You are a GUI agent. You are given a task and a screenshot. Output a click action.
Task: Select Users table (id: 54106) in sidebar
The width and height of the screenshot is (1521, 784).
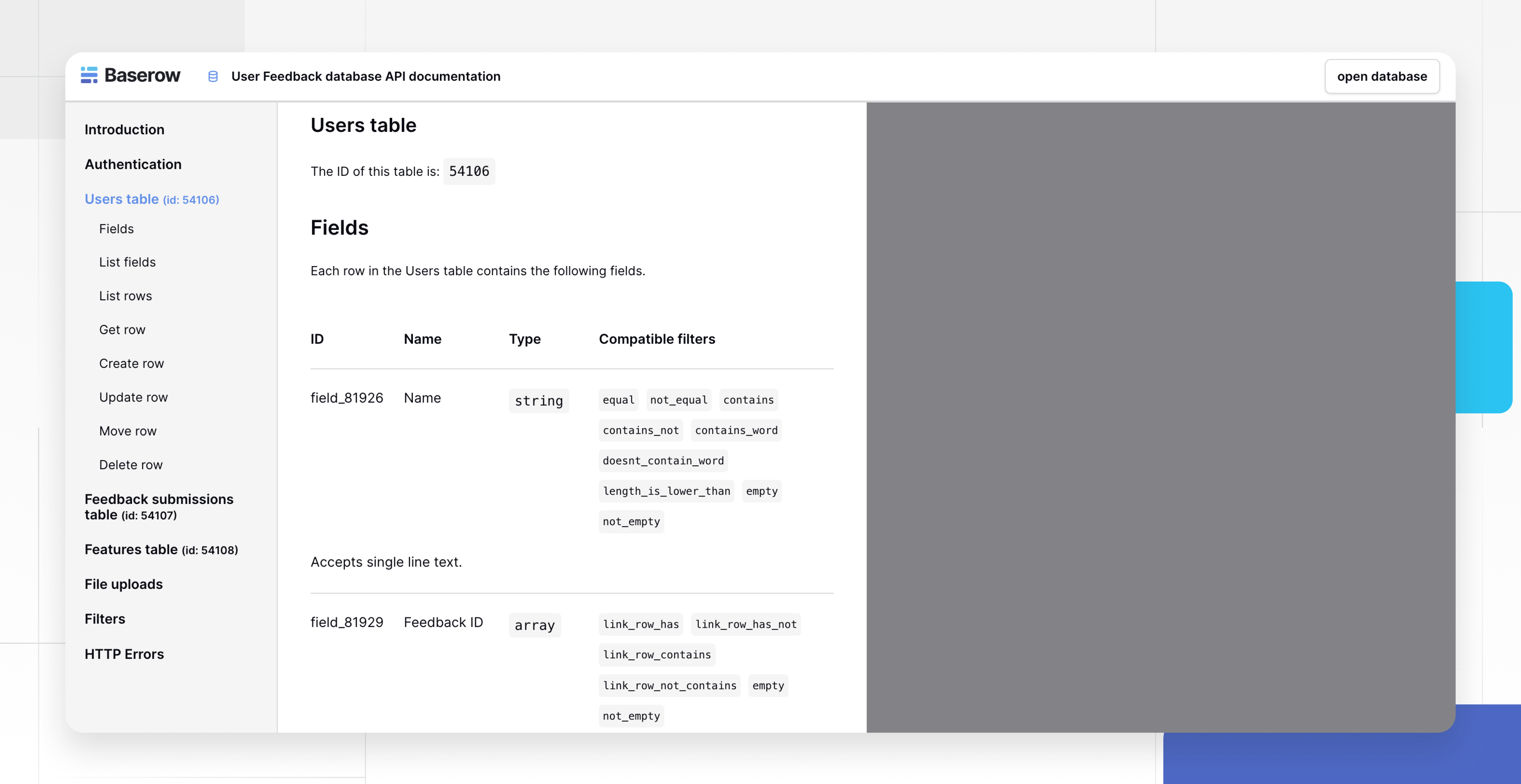(x=152, y=199)
